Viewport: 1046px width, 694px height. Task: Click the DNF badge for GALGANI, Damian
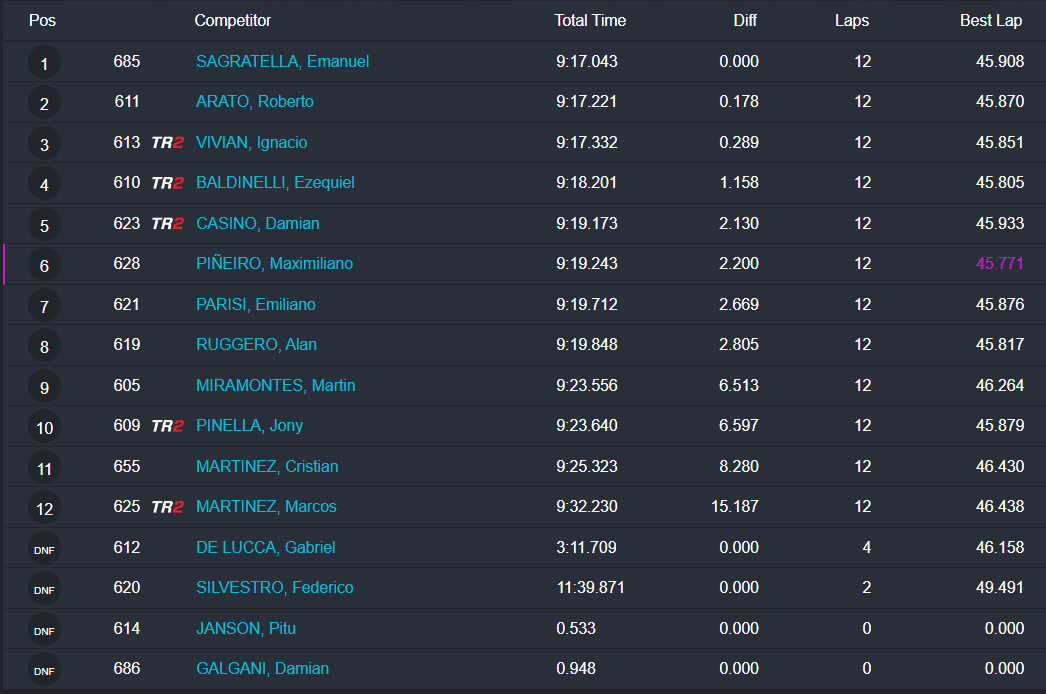(x=44, y=670)
